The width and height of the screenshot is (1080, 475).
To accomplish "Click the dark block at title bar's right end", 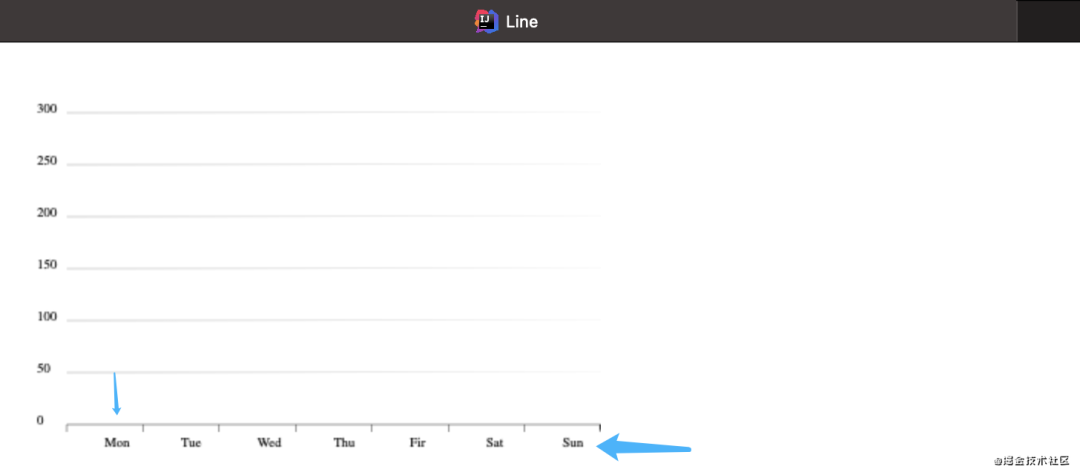I will (x=1048, y=21).
